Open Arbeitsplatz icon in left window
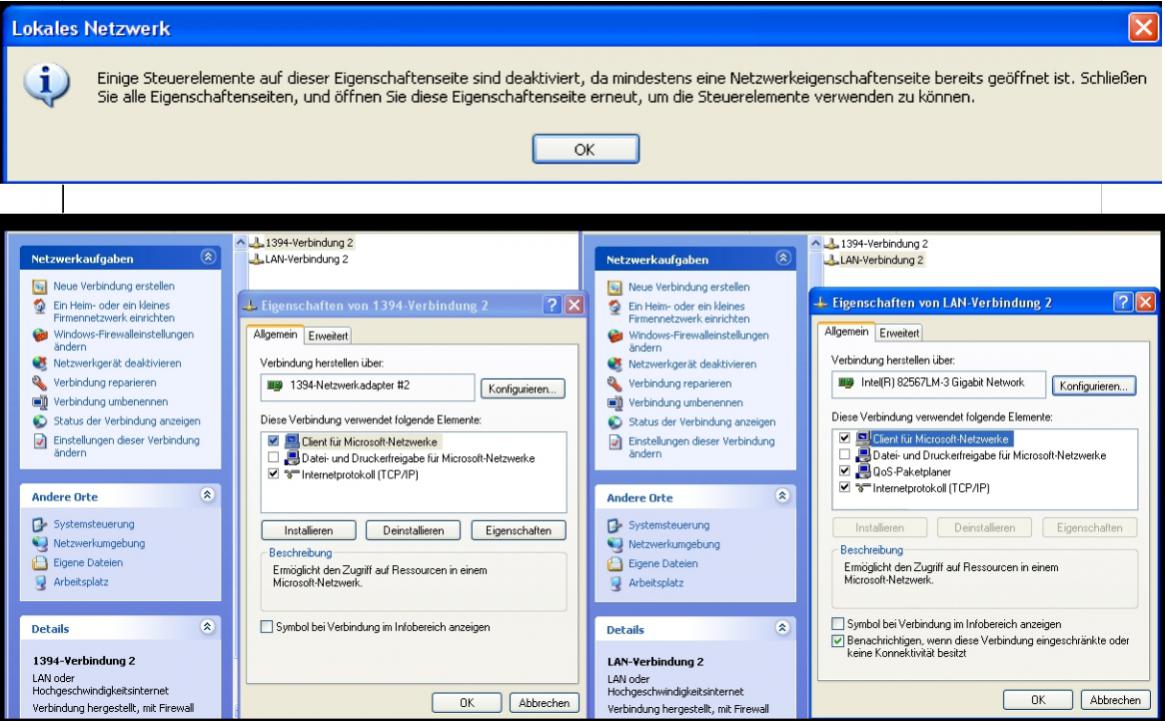The image size is (1165, 721). point(39,582)
